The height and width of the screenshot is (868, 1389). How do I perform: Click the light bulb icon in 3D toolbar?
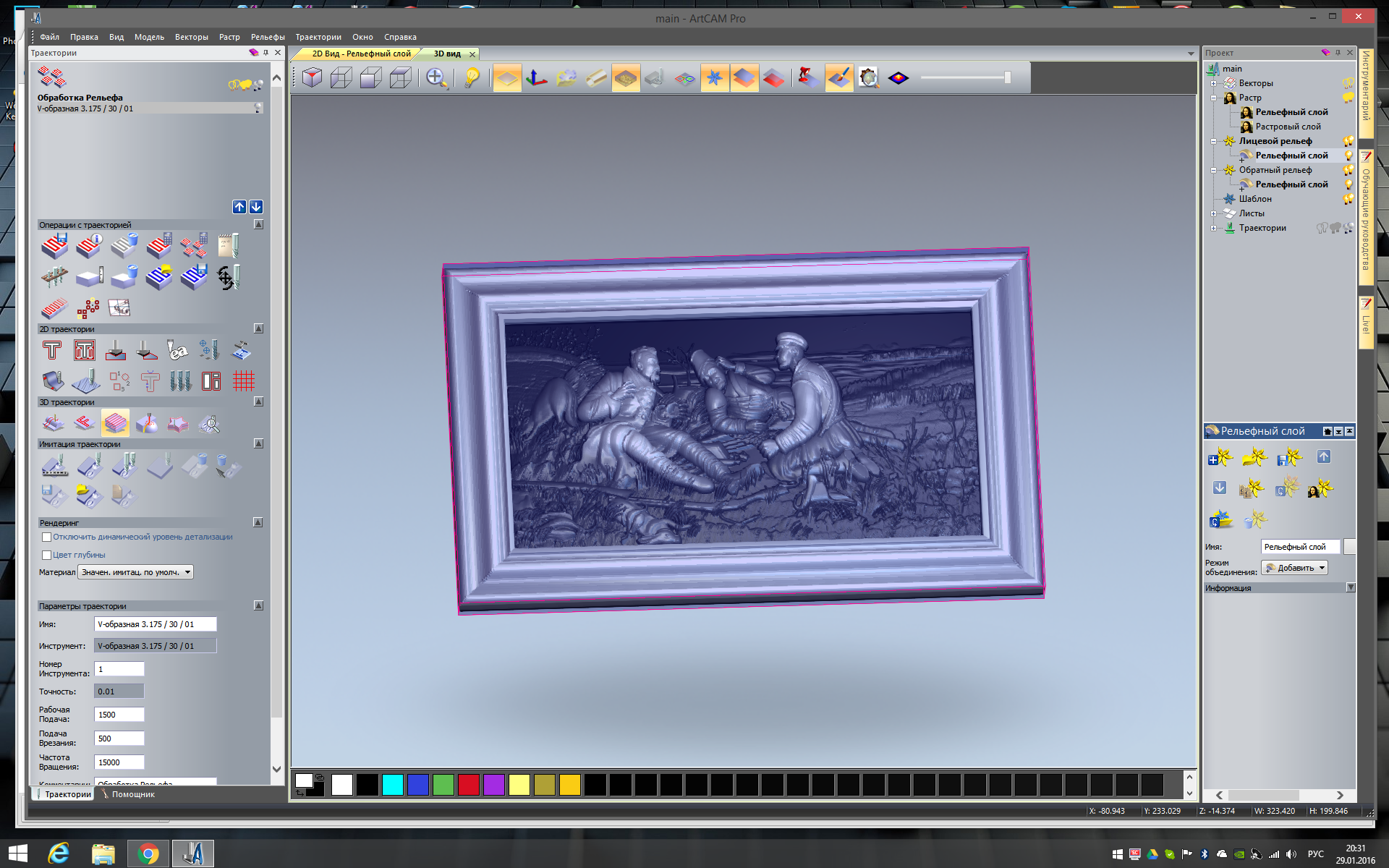pos(472,77)
